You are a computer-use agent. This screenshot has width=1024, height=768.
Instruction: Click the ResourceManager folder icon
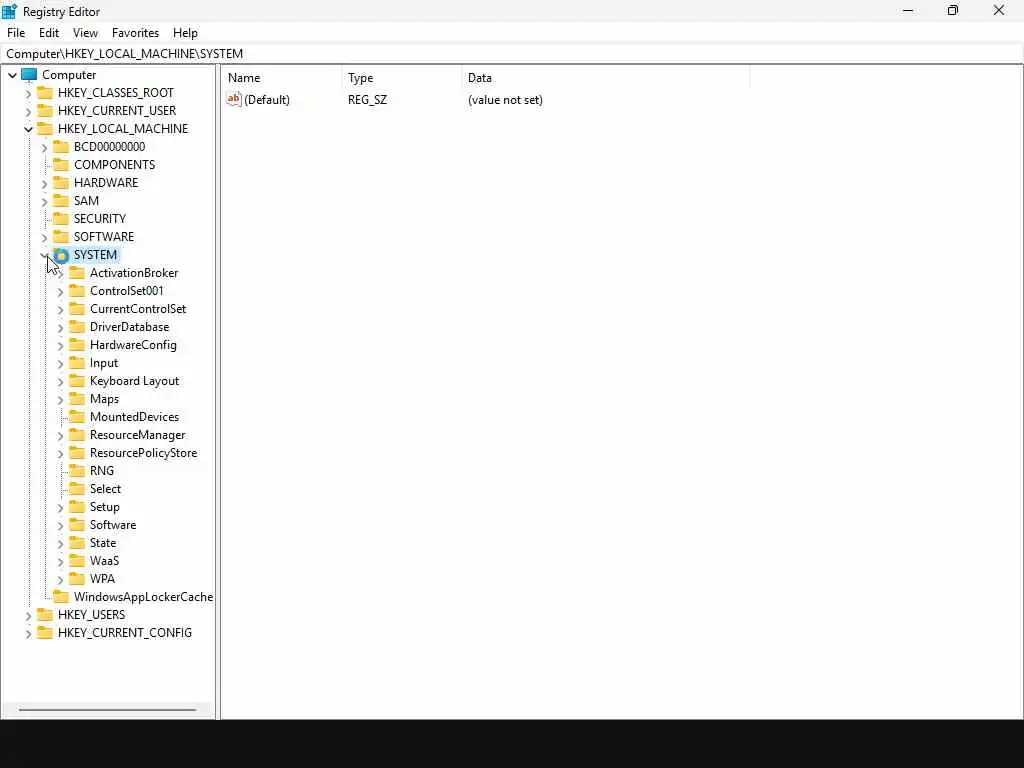pos(77,435)
